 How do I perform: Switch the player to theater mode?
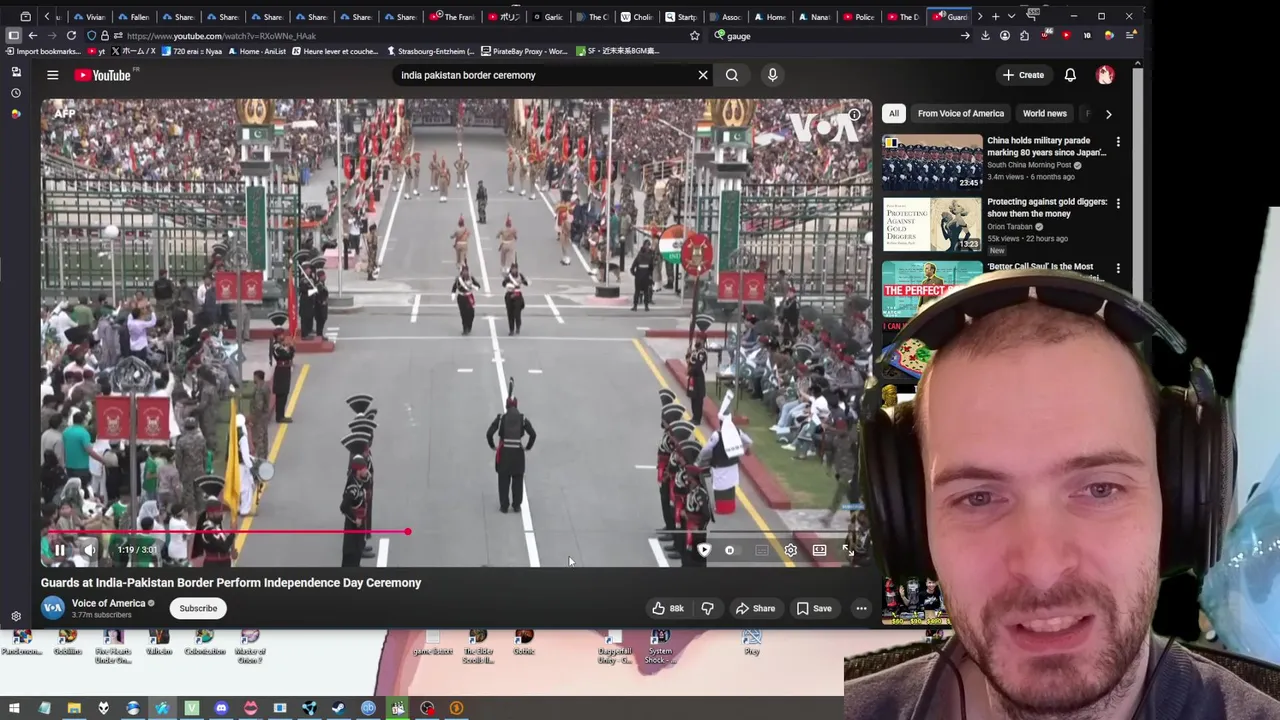(819, 550)
